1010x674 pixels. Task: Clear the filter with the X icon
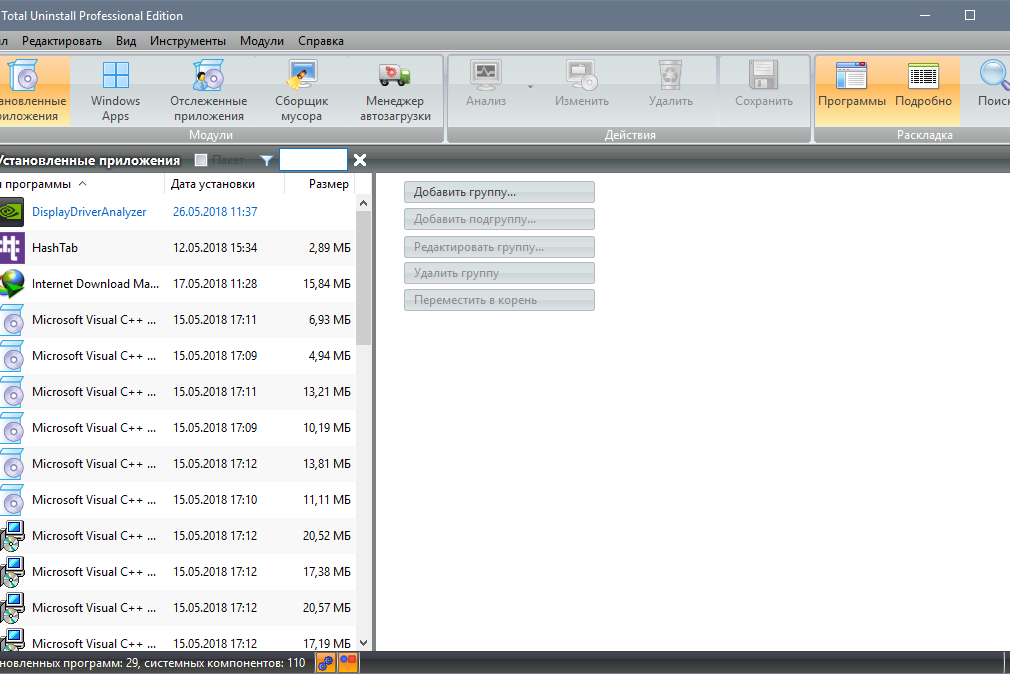[360, 160]
